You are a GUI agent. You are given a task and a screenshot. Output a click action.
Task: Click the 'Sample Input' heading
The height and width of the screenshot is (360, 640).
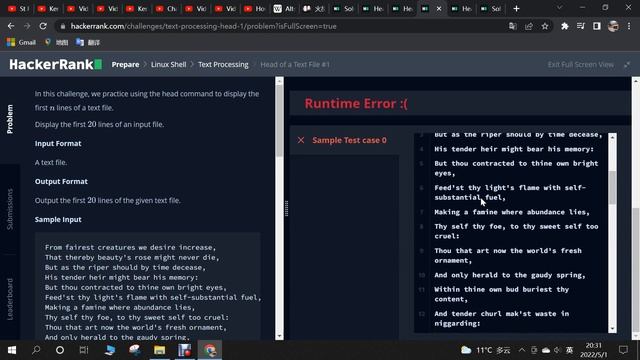58,220
